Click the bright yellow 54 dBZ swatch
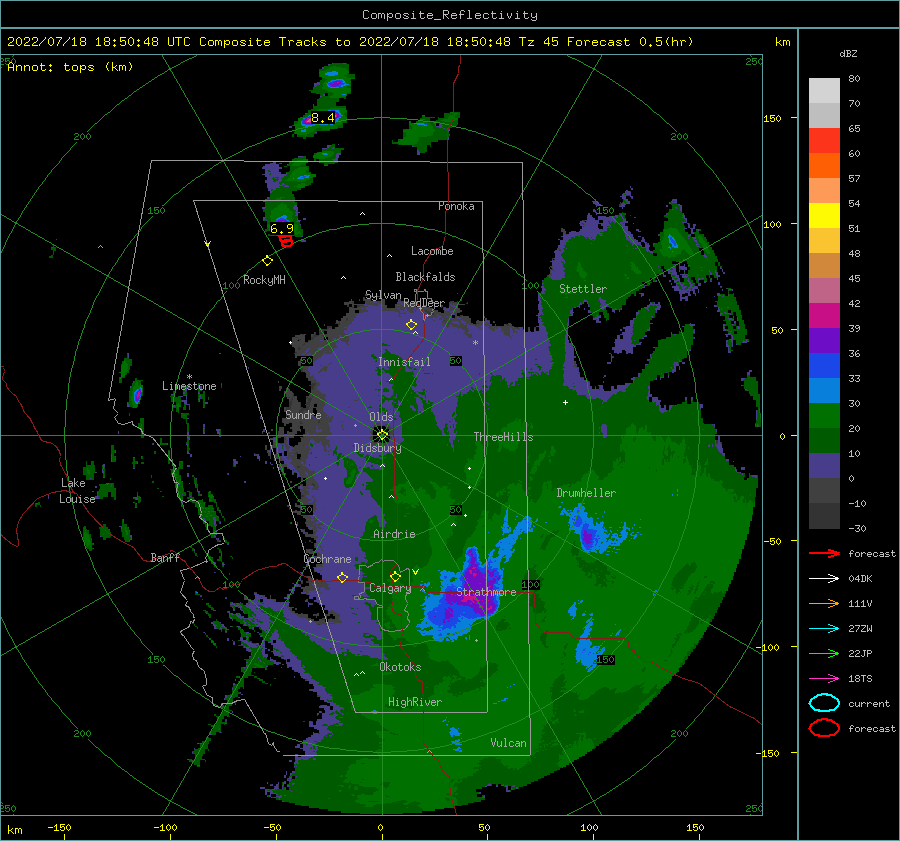Viewport: 900px width, 841px height. [x=824, y=216]
